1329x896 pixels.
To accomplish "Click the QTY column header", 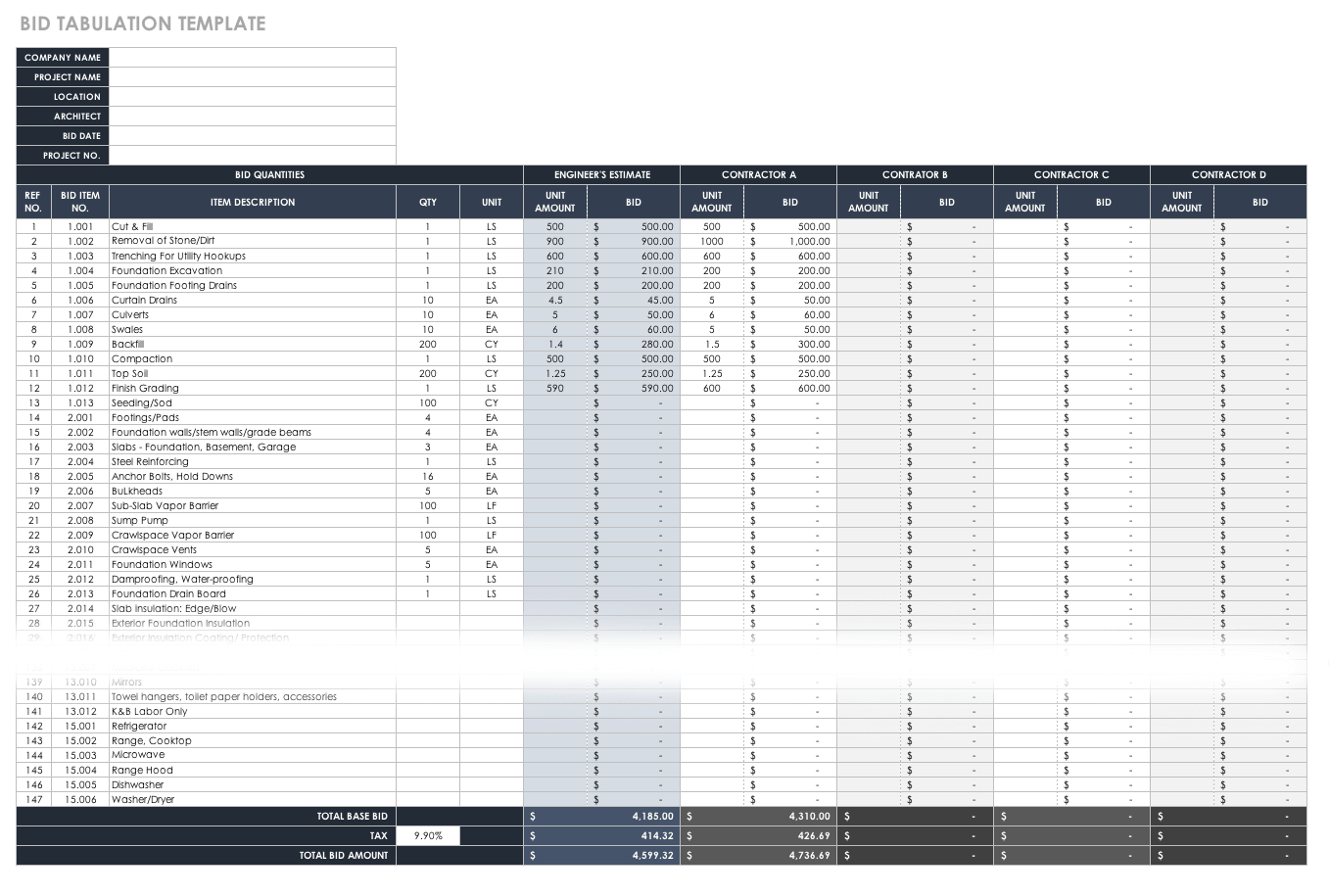I will pyautogui.click(x=427, y=202).
